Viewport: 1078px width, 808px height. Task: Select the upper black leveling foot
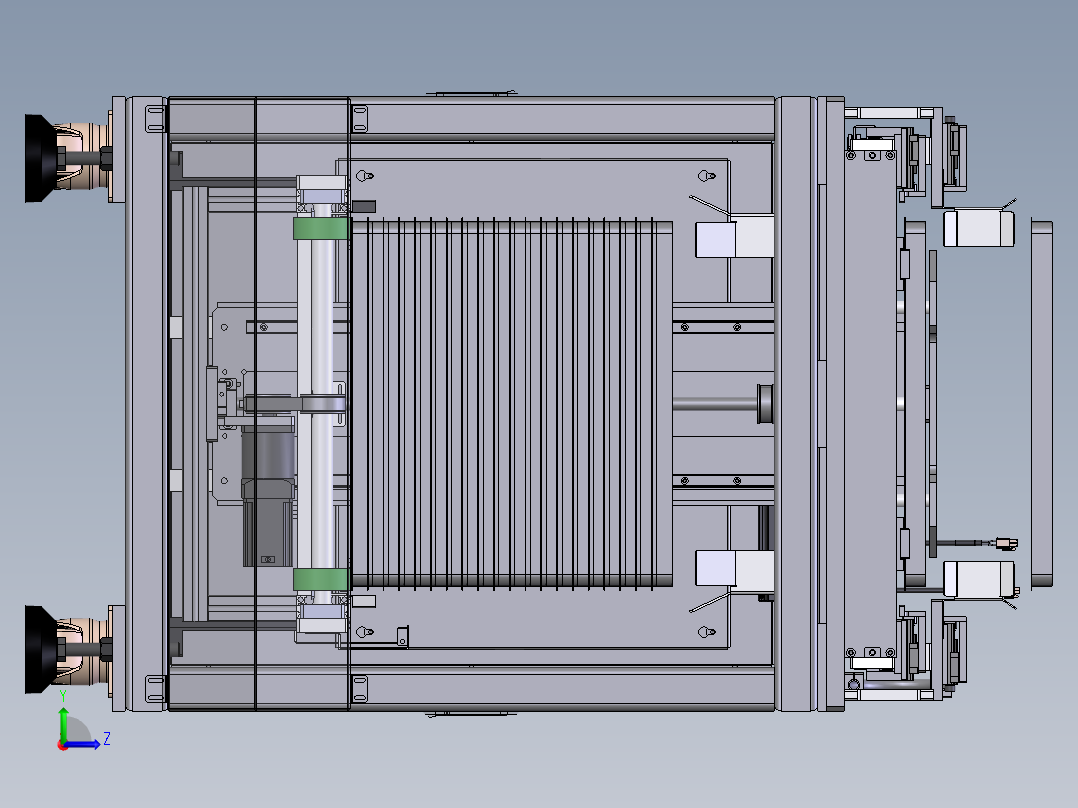point(41,158)
